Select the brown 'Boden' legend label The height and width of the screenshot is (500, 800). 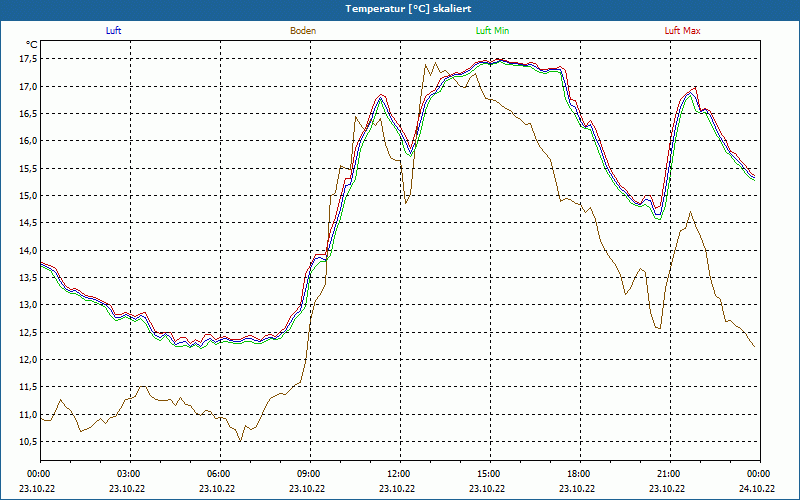point(303,31)
